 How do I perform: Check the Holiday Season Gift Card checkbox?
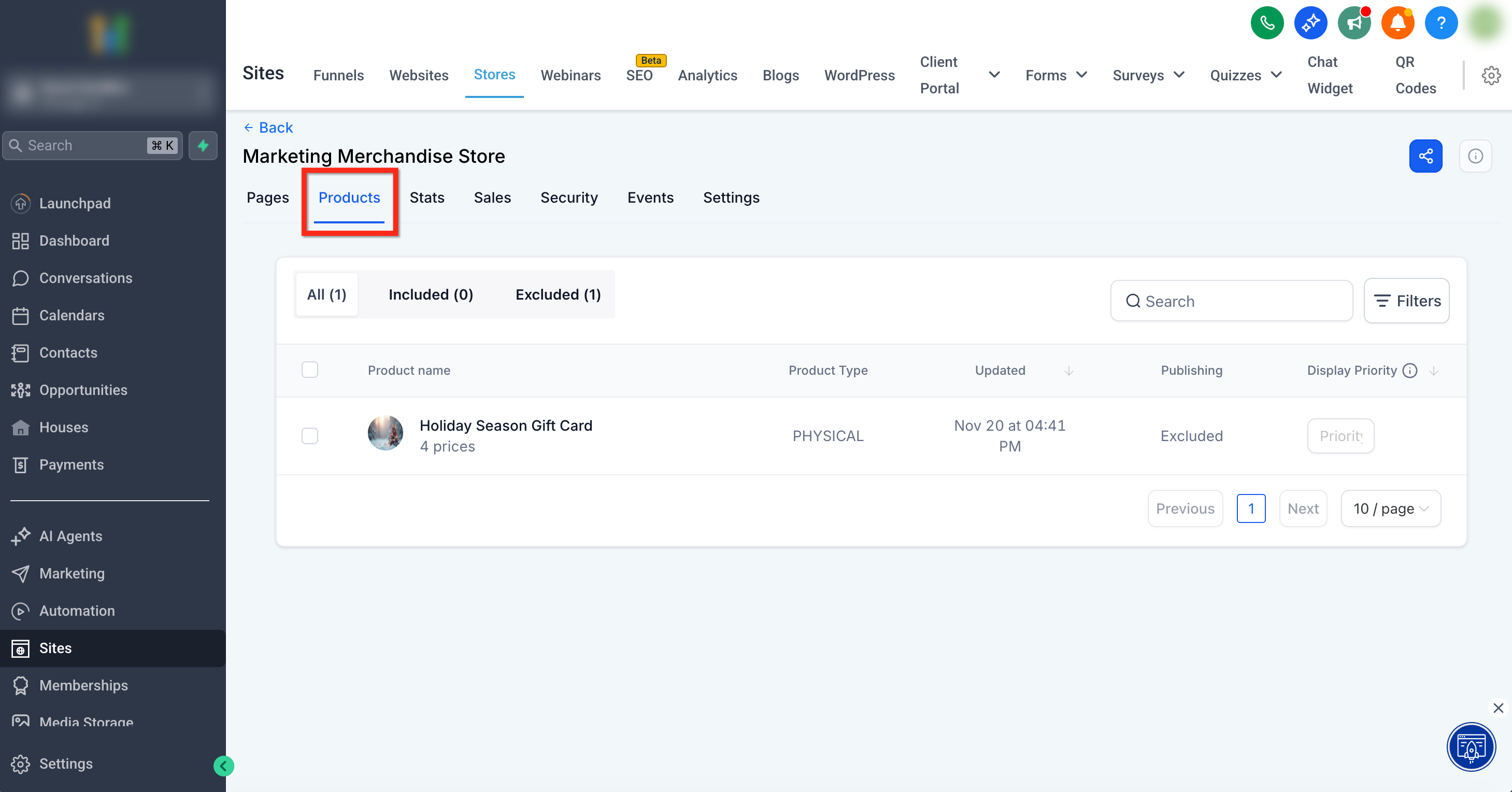310,435
